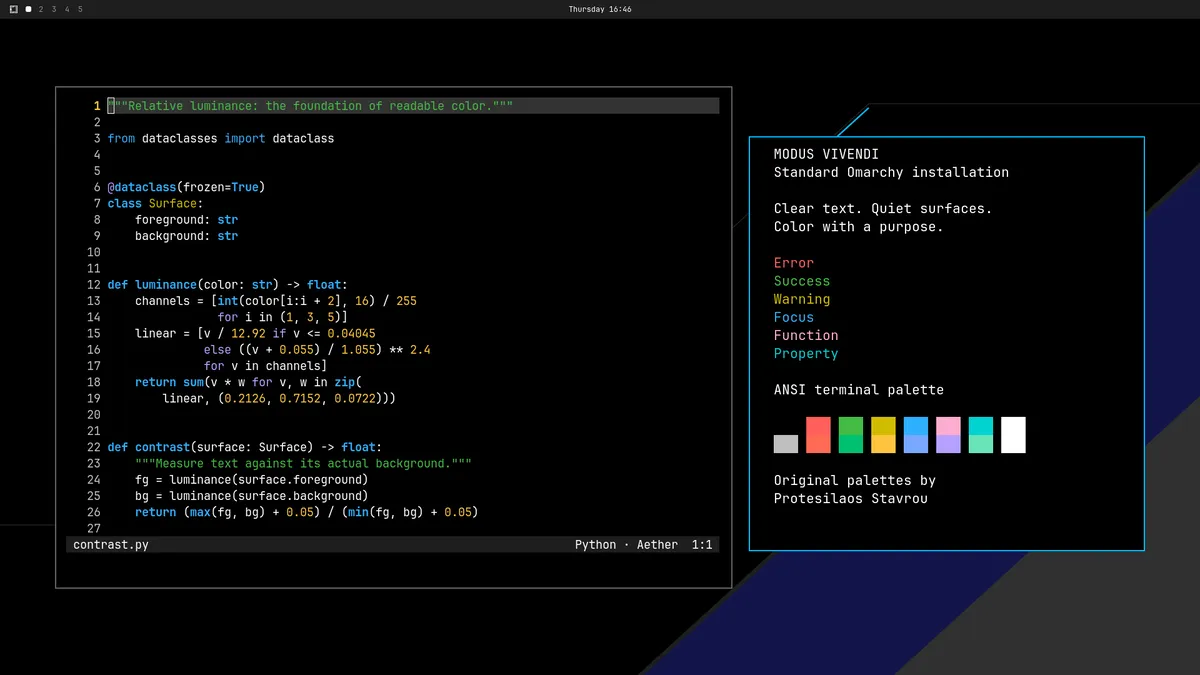The height and width of the screenshot is (675, 1200).
Task: Pick the gray ANSI palette swatch
Action: (786, 444)
